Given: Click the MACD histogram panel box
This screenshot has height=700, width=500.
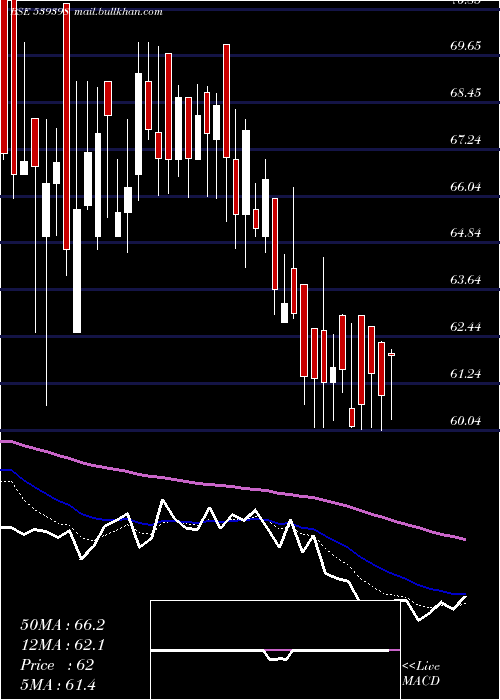Looking at the screenshot, I should (275, 650).
